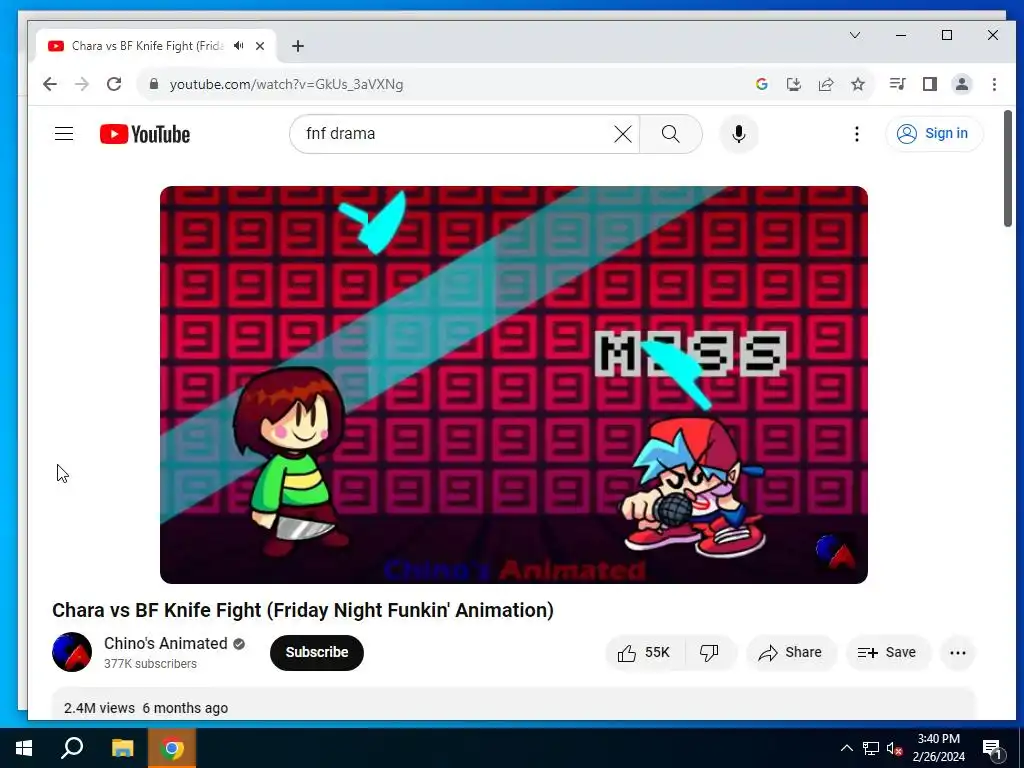Open Google icon in address bar
This screenshot has height=768, width=1024.
(761, 84)
